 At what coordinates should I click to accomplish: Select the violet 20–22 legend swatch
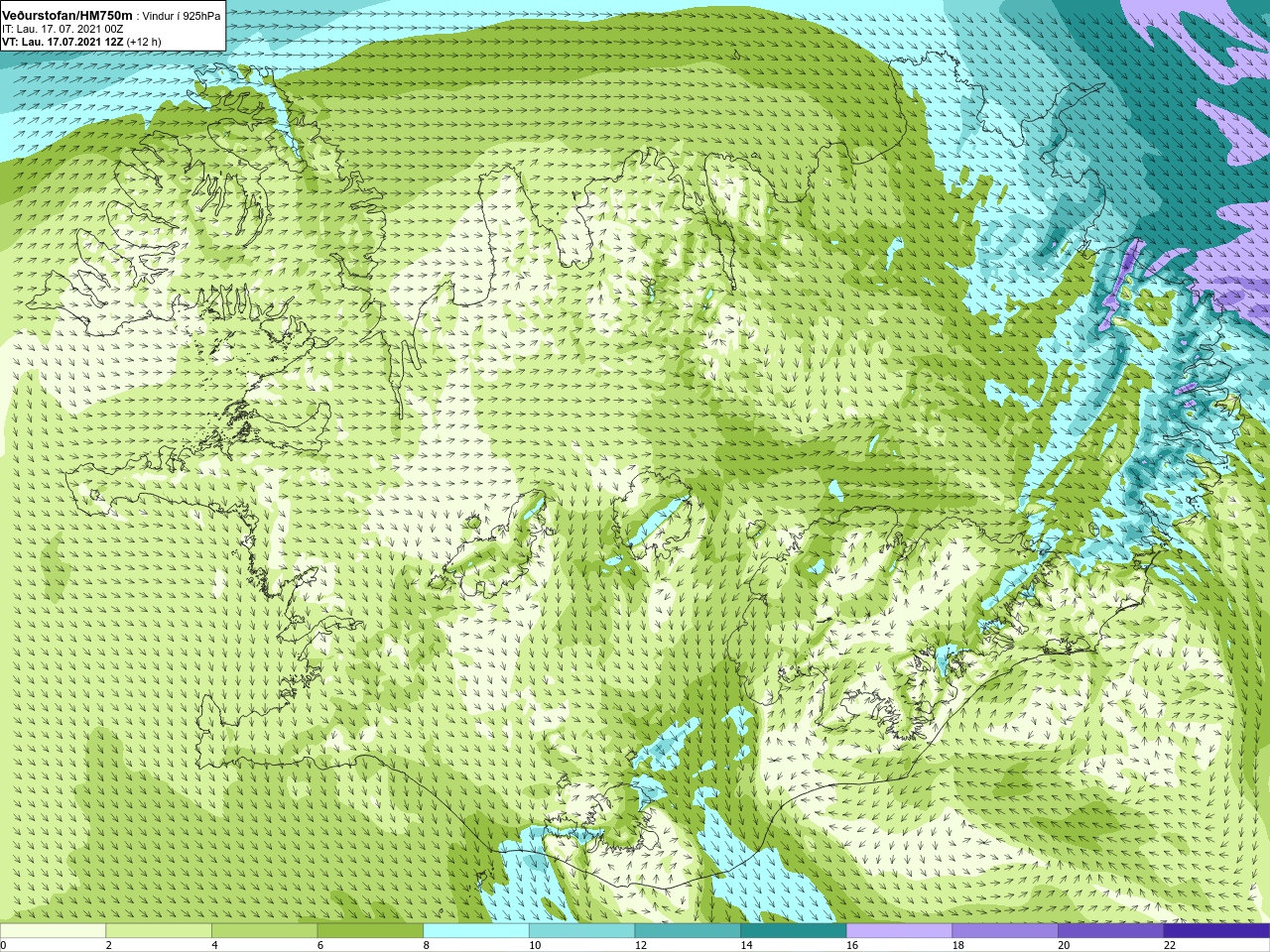click(1111, 930)
